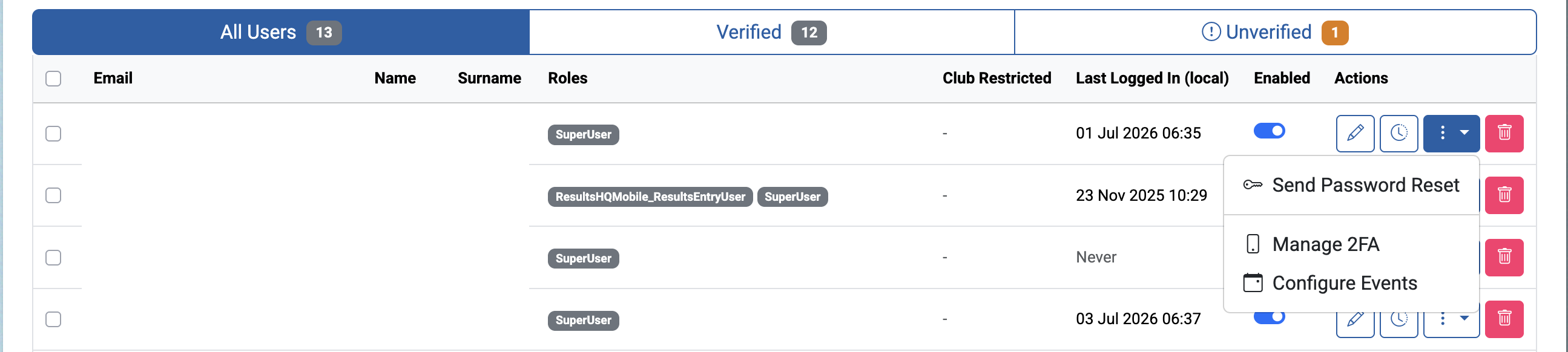
Task: Check the box for the Never logged-in user
Action: tap(53, 257)
